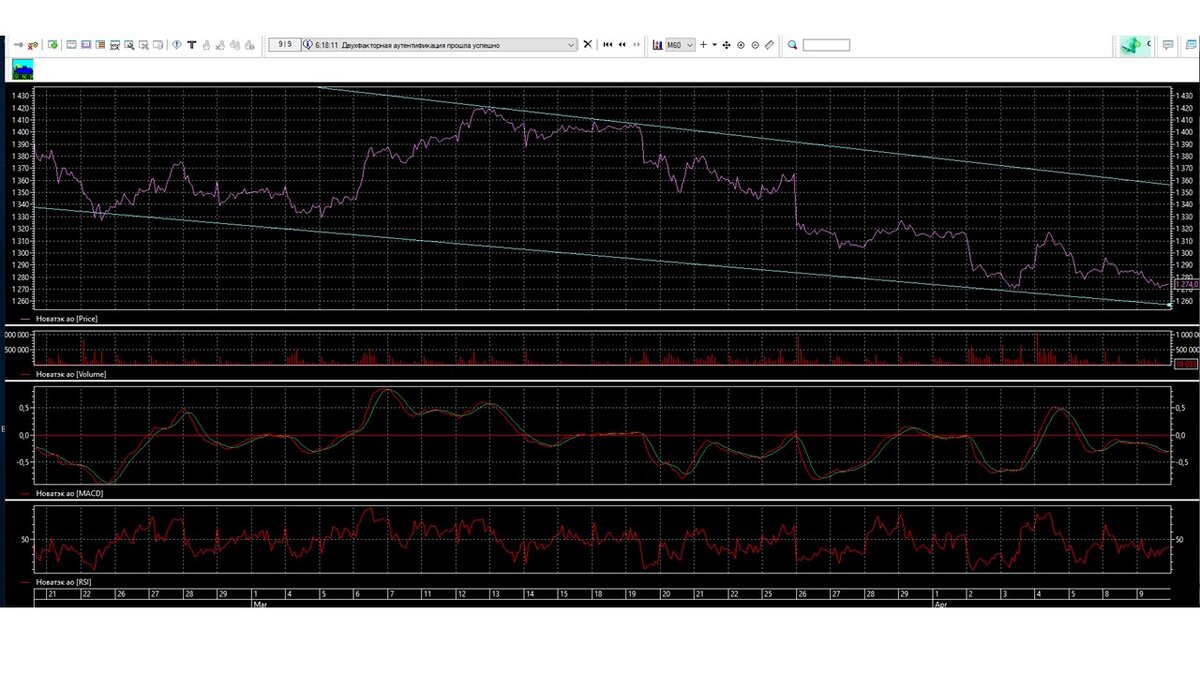
Task: Click the chart type candlestick icon
Action: tap(657, 45)
